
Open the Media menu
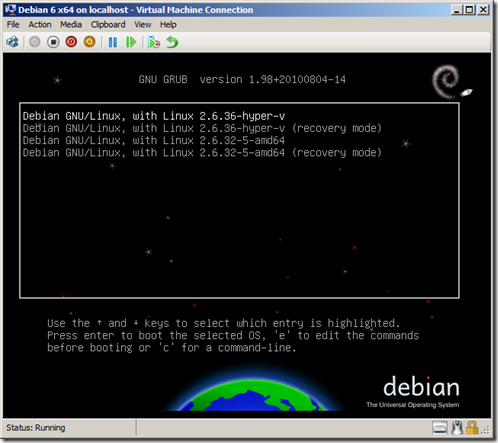(71, 25)
